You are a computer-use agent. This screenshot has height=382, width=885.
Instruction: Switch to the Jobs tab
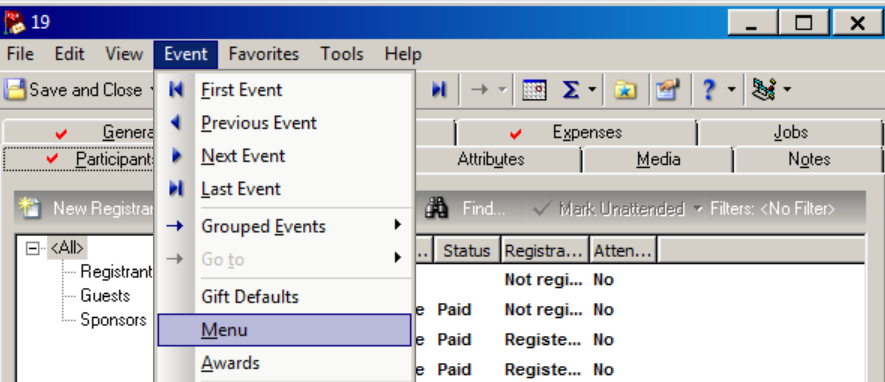(790, 133)
